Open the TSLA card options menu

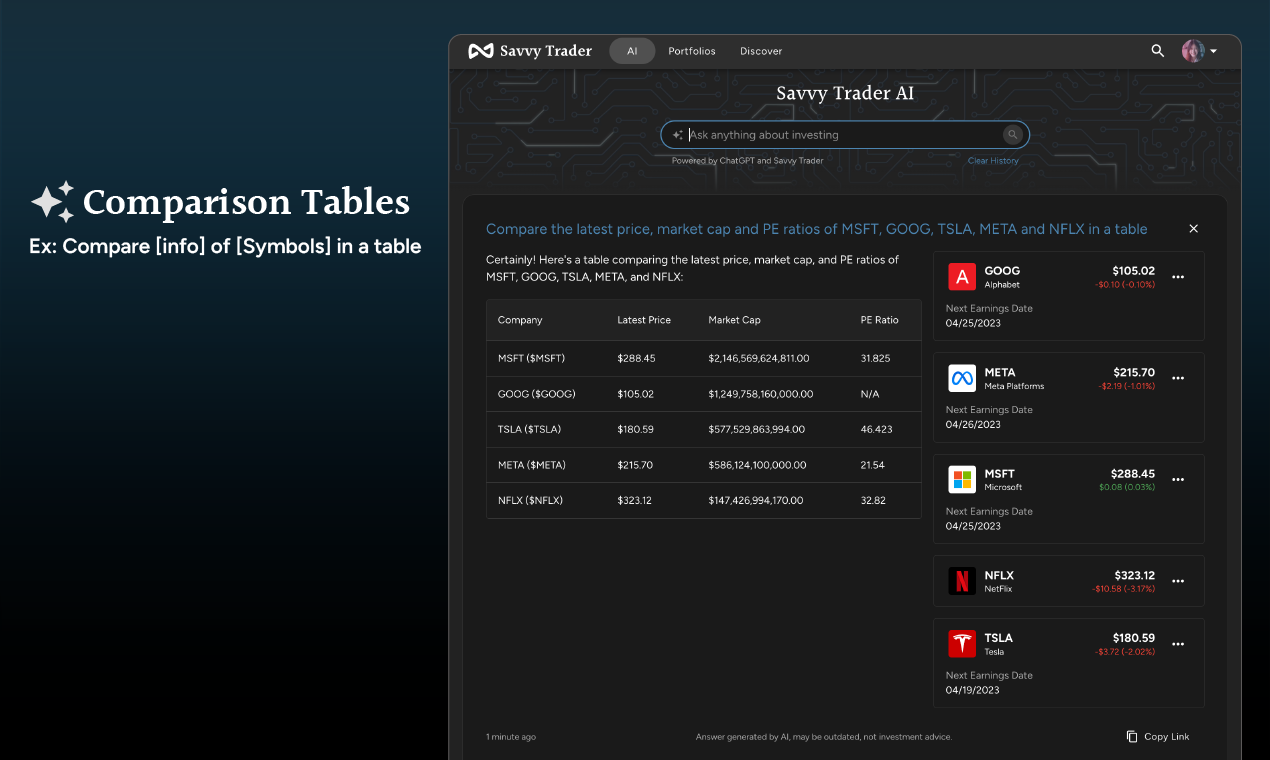coord(1178,644)
